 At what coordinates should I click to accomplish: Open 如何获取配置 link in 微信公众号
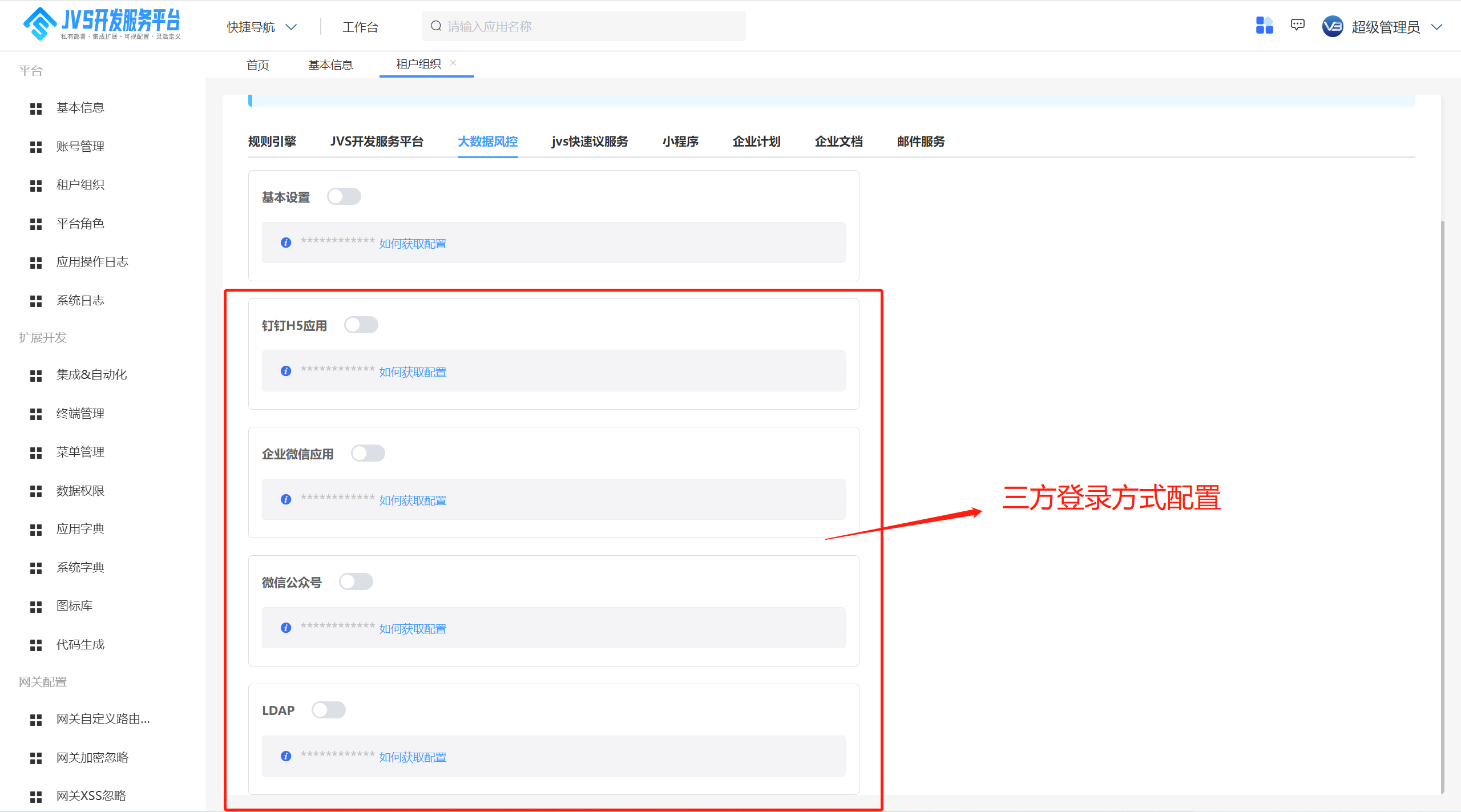413,629
